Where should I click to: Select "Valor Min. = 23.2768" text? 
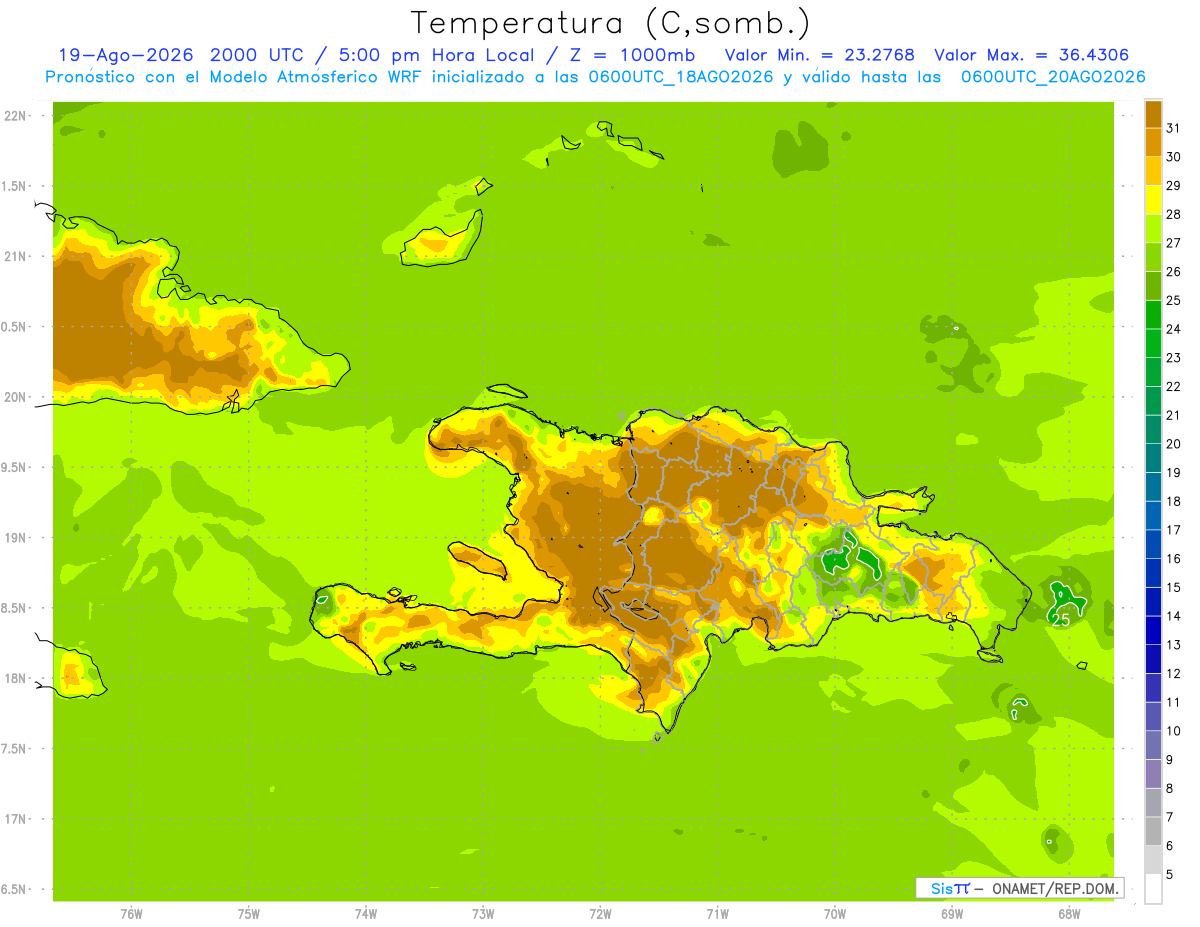[819, 55]
